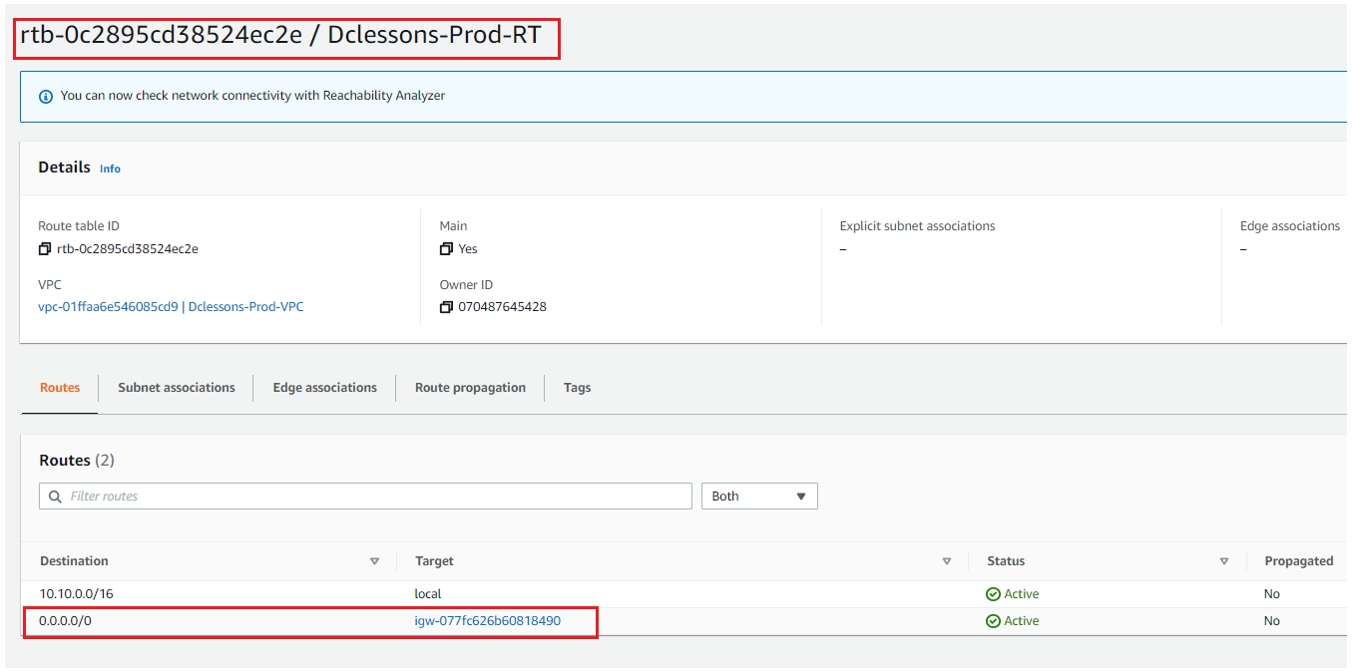The height and width of the screenshot is (672, 1352).
Task: Open the Tags tab
Action: coord(577,388)
